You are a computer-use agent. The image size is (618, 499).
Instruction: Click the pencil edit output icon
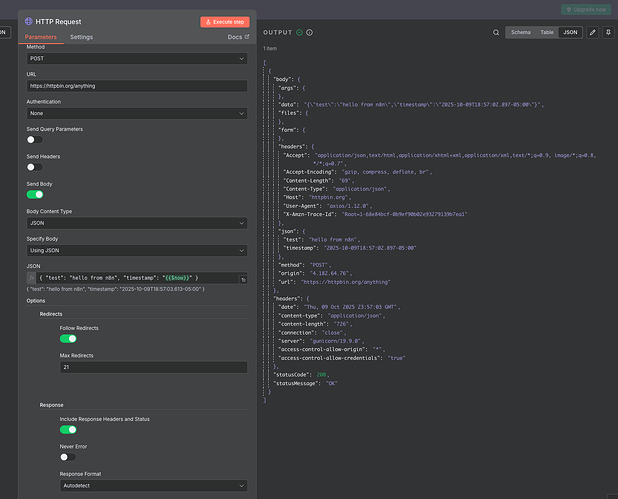pos(592,32)
